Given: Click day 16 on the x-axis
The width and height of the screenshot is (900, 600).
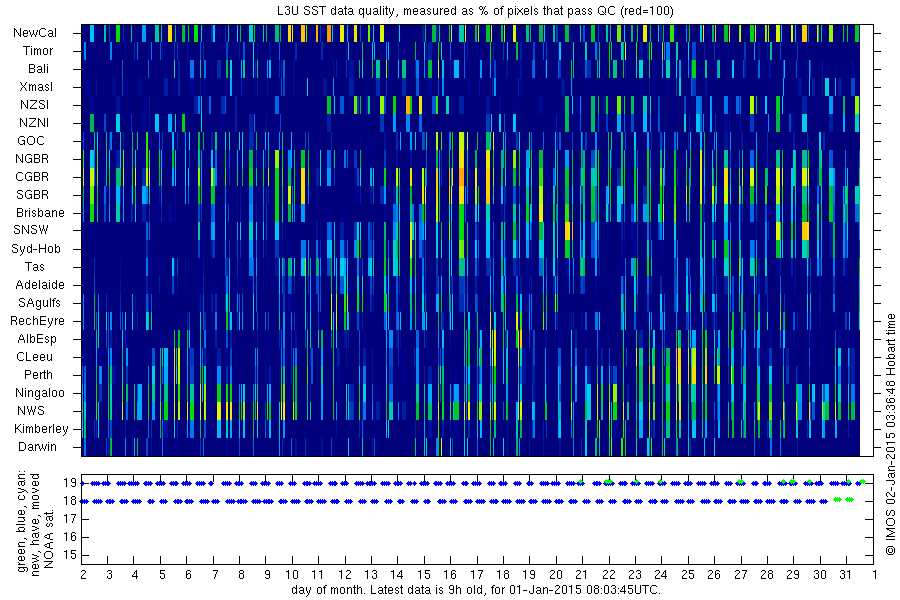Looking at the screenshot, I should [x=450, y=574].
